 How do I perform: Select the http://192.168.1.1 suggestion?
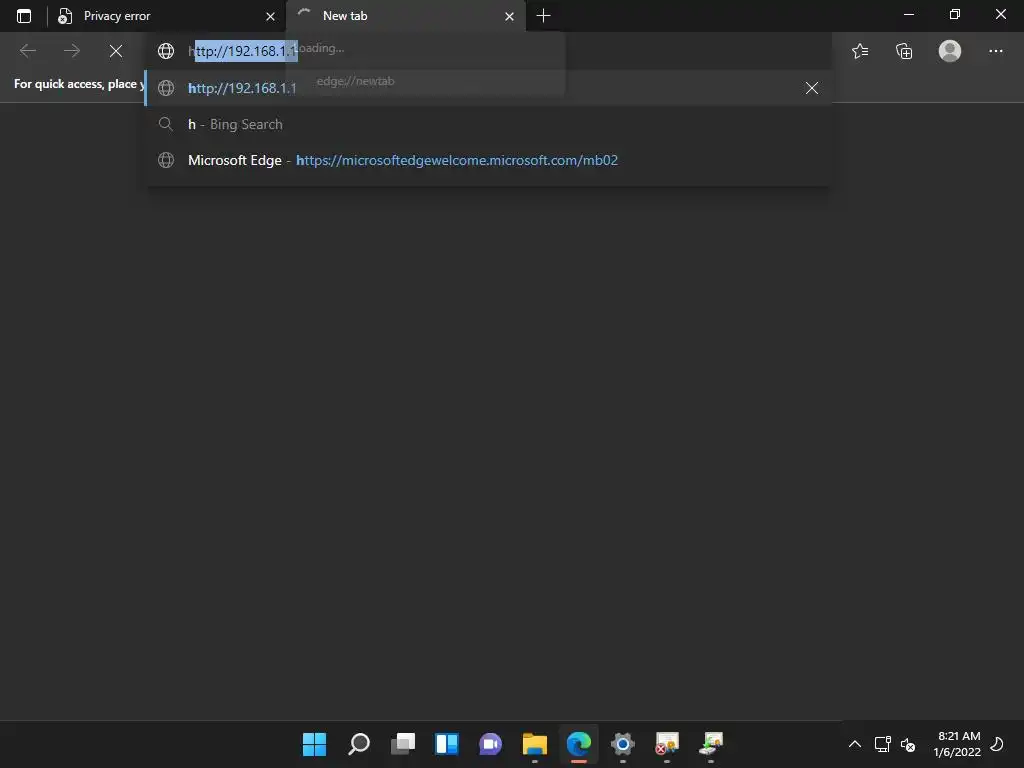pyautogui.click(x=488, y=88)
